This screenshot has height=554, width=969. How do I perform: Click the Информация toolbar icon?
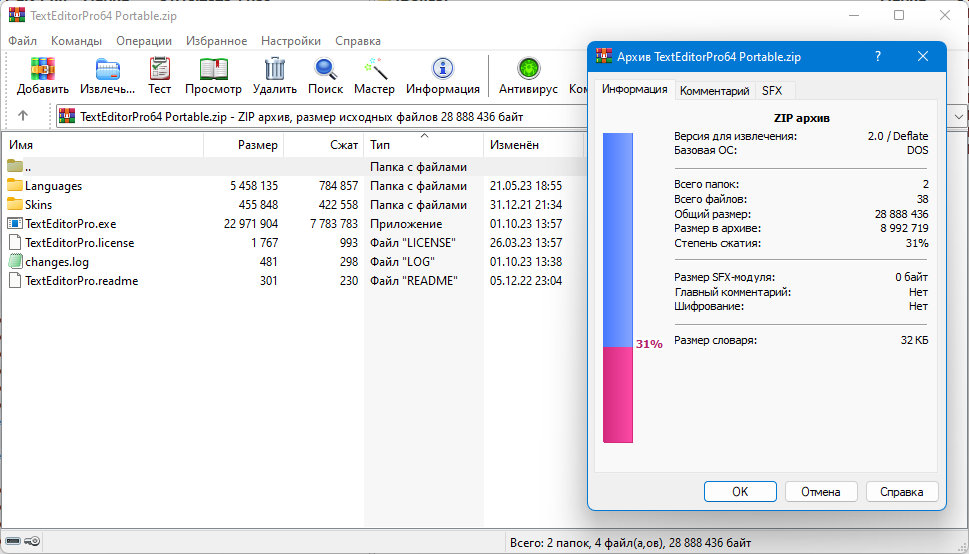[x=442, y=69]
